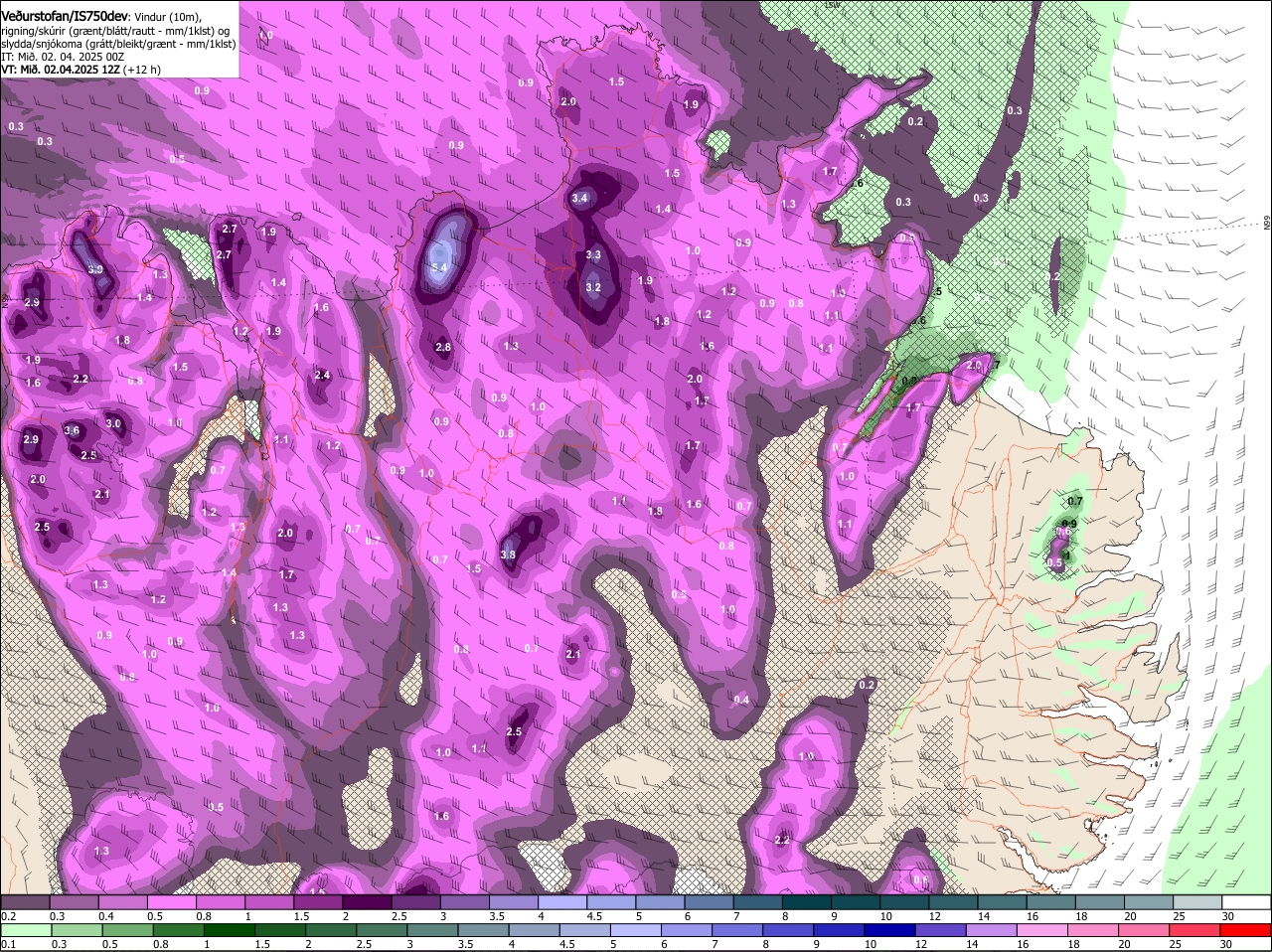Click the 3.8 precipitation value on the map
The height and width of the screenshot is (952, 1272).
tap(508, 555)
